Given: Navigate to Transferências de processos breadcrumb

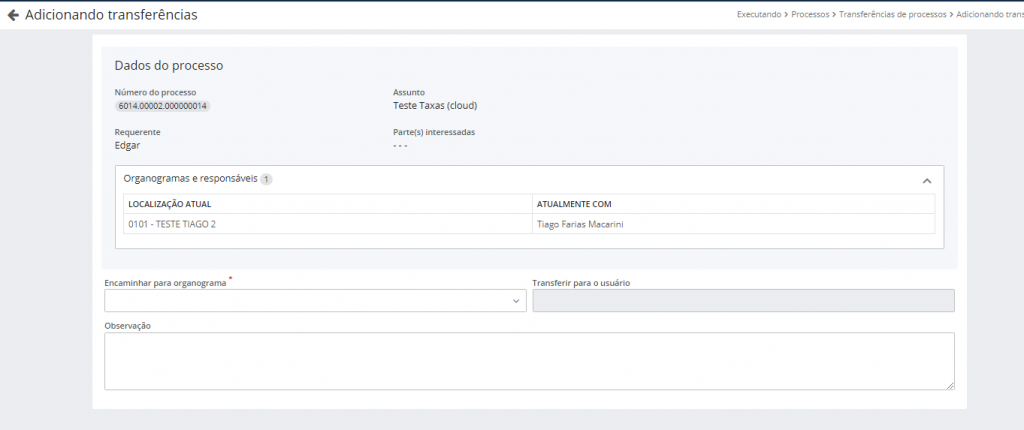Looking at the screenshot, I should pyautogui.click(x=892, y=15).
